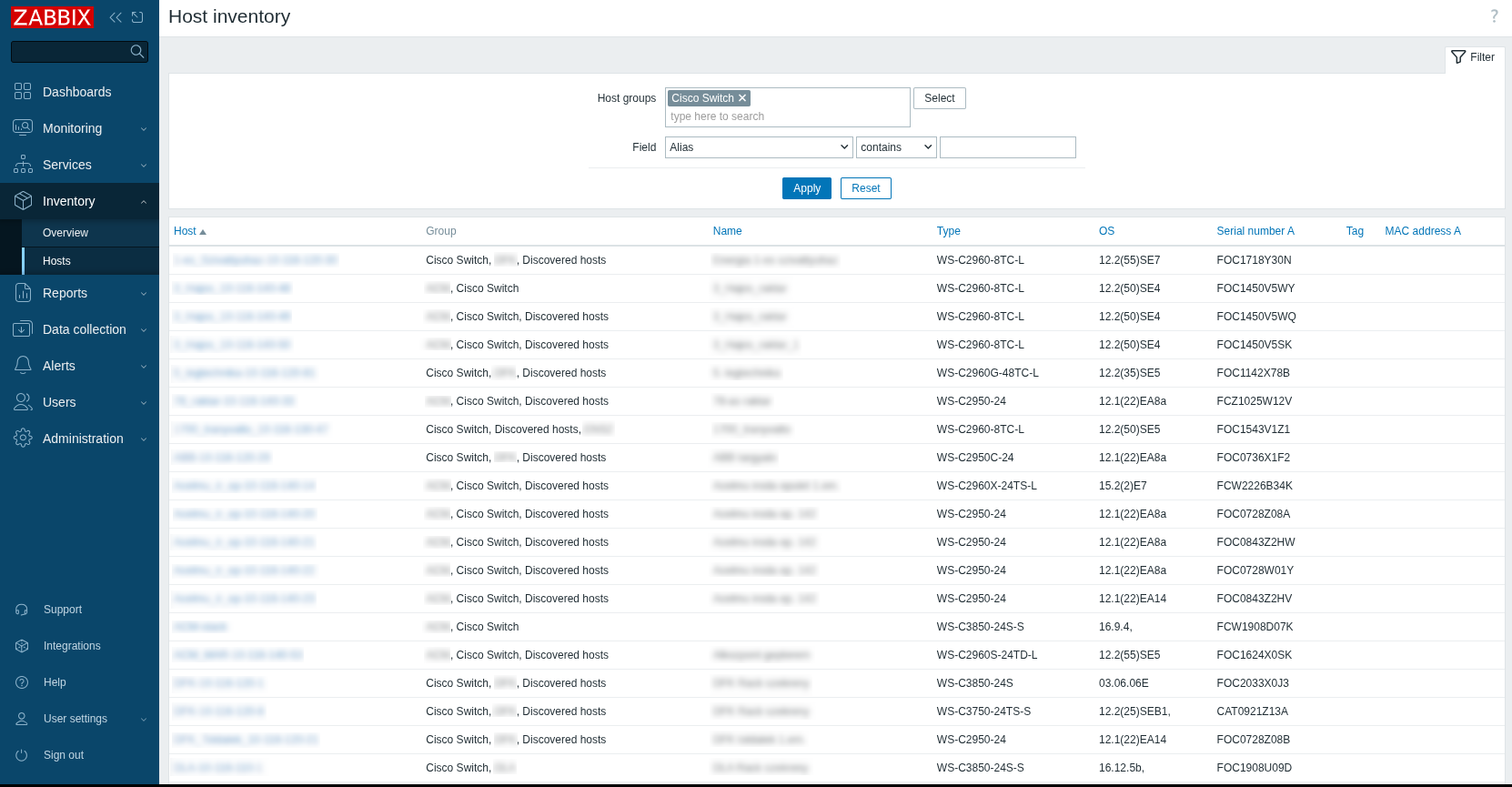
Task: Click the filter value text field
Action: point(1007,147)
